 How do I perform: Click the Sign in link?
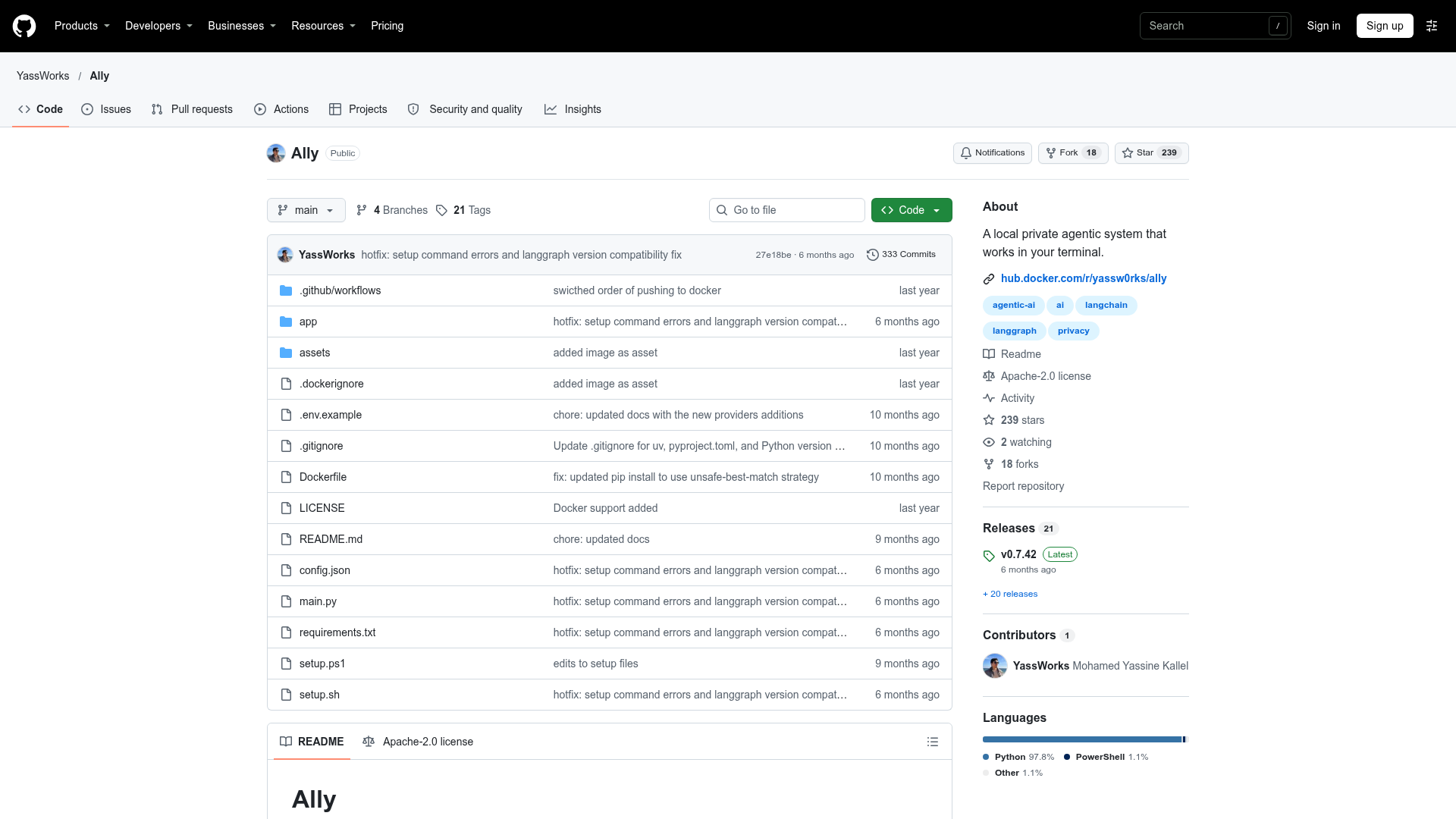tap(1323, 26)
